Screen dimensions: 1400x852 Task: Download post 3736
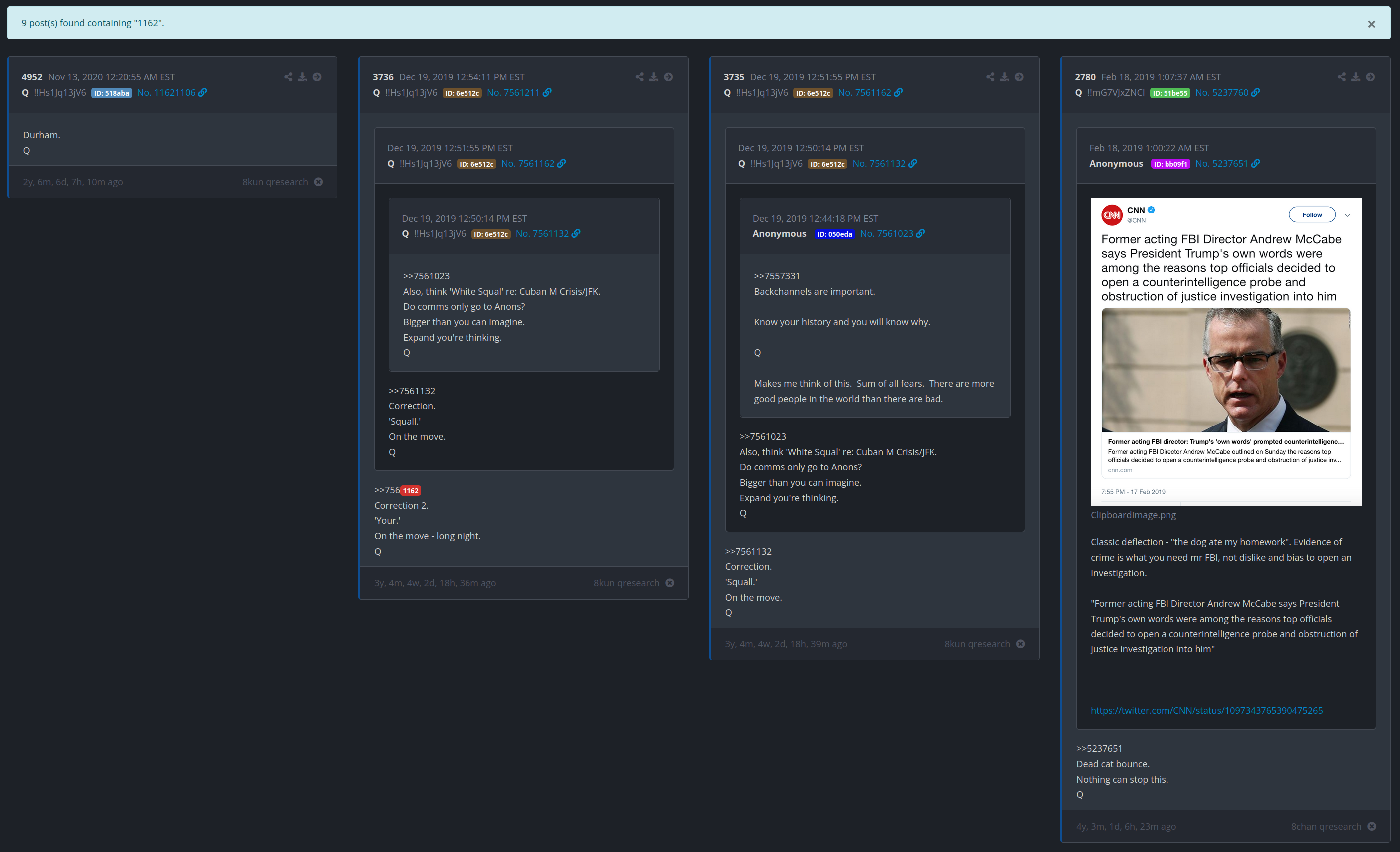(x=654, y=77)
